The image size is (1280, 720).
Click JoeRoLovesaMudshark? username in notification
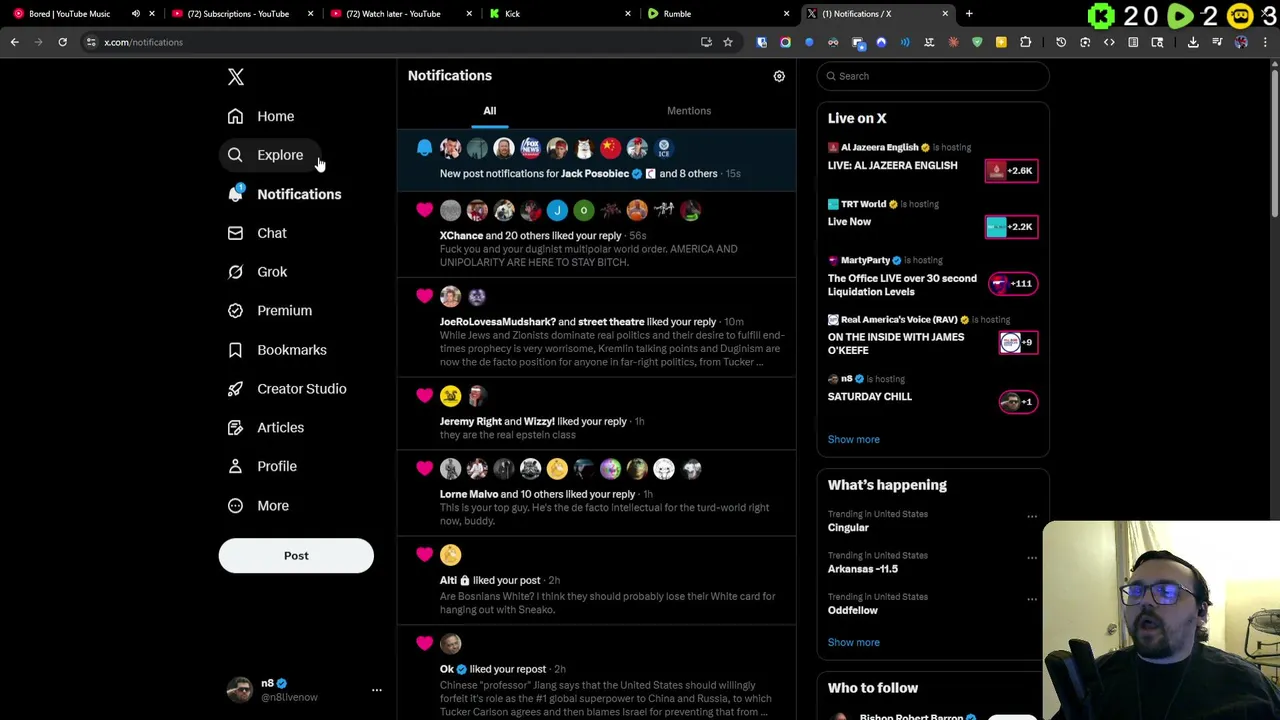[x=497, y=322]
